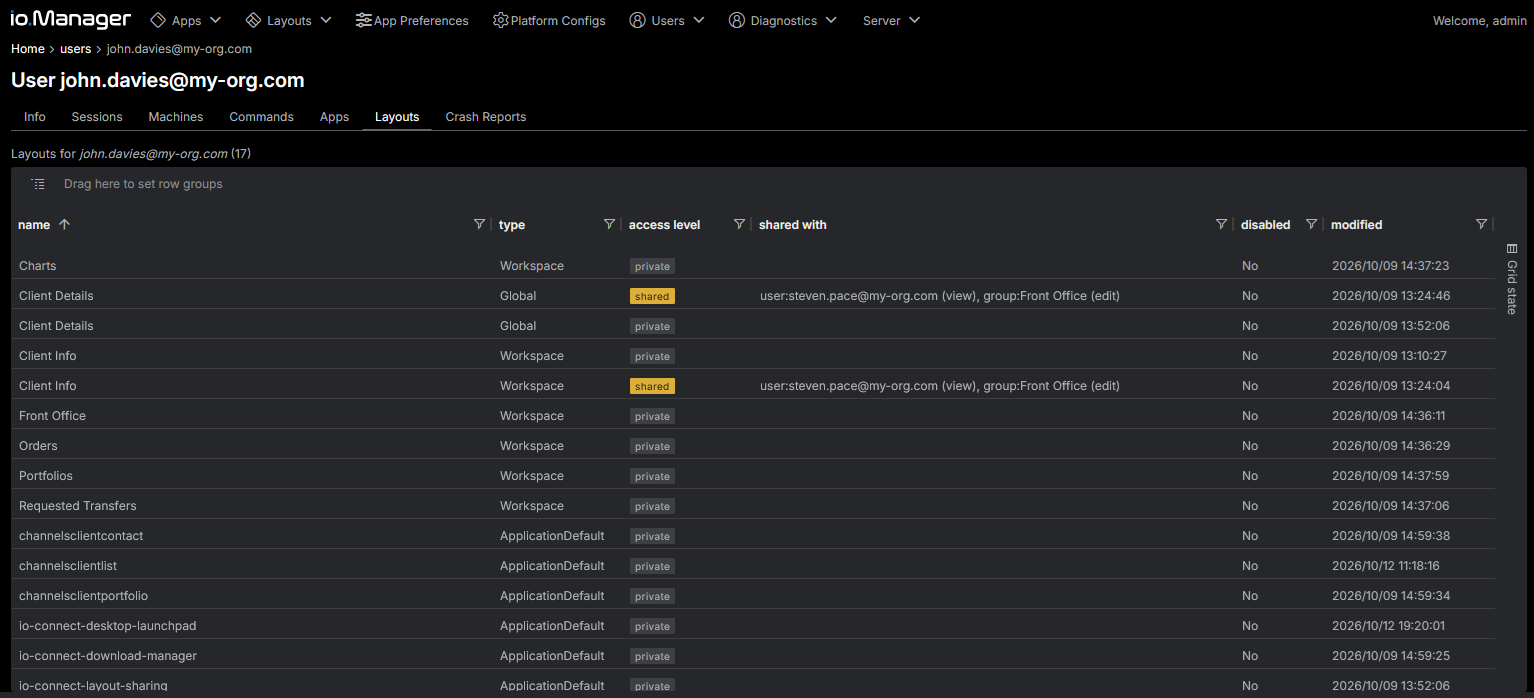1534x698 pixels.
Task: Select the Orders layout name
Action: click(38, 446)
